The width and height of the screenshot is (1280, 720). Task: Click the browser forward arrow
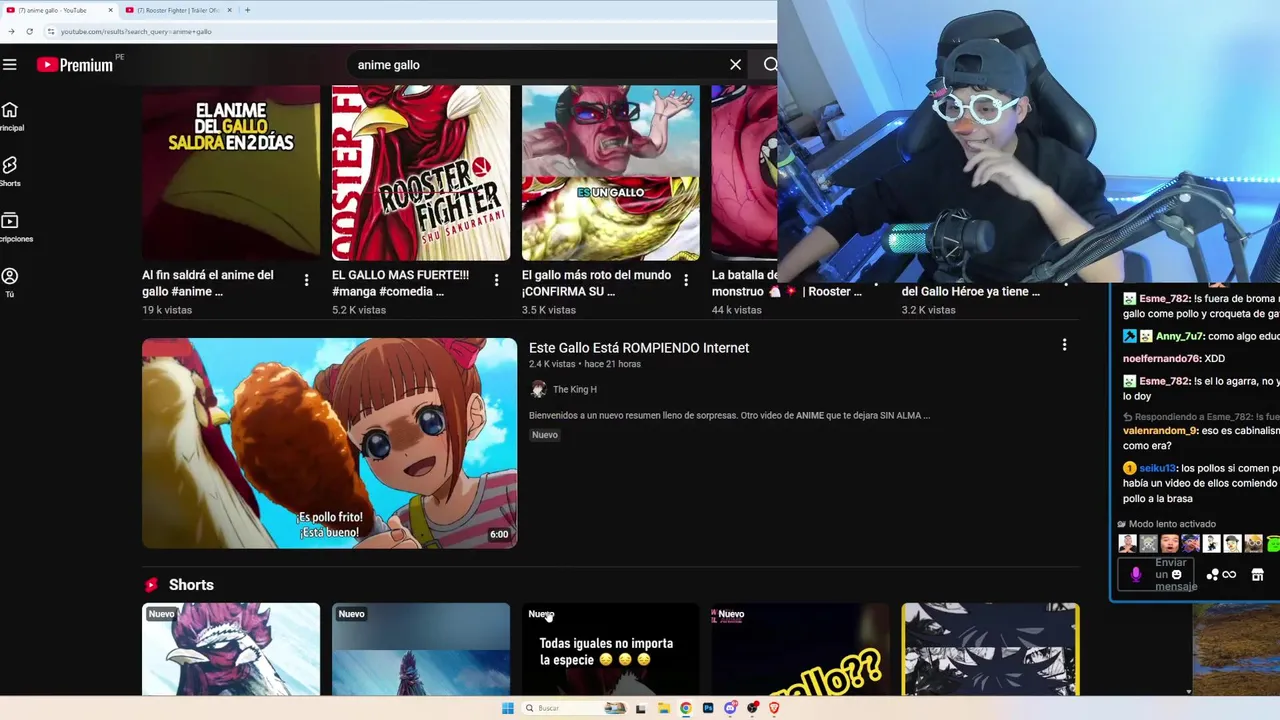pyautogui.click(x=11, y=31)
